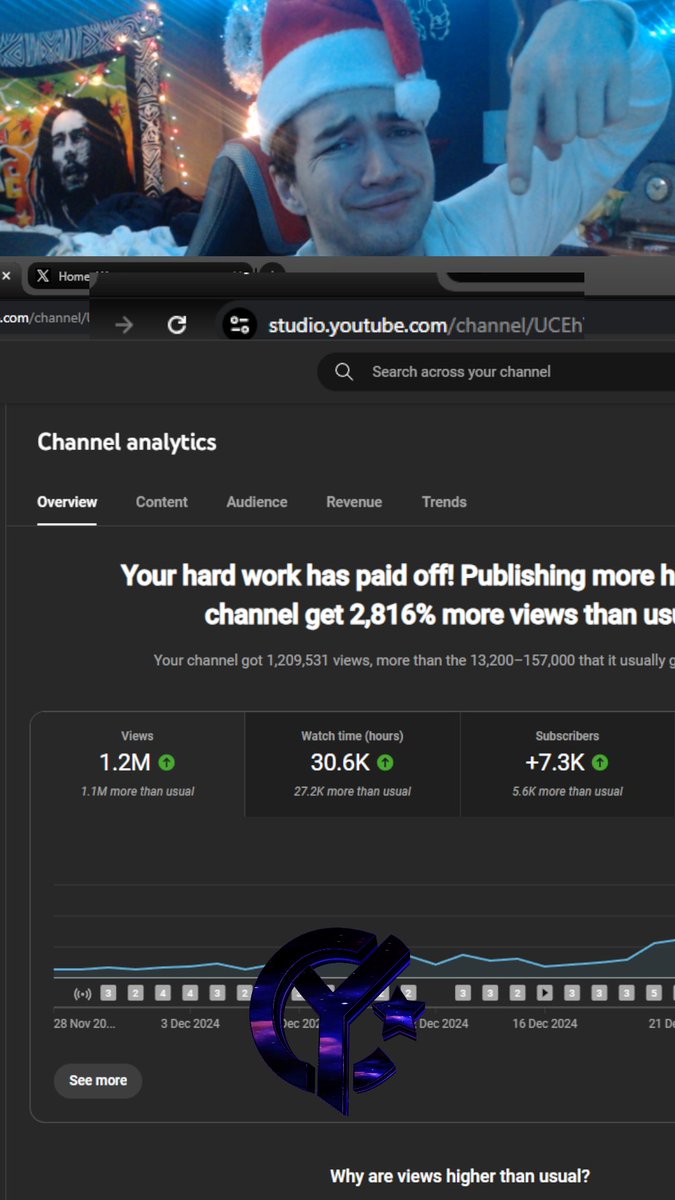Click the See more button
The image size is (675, 1200).
point(98,1081)
